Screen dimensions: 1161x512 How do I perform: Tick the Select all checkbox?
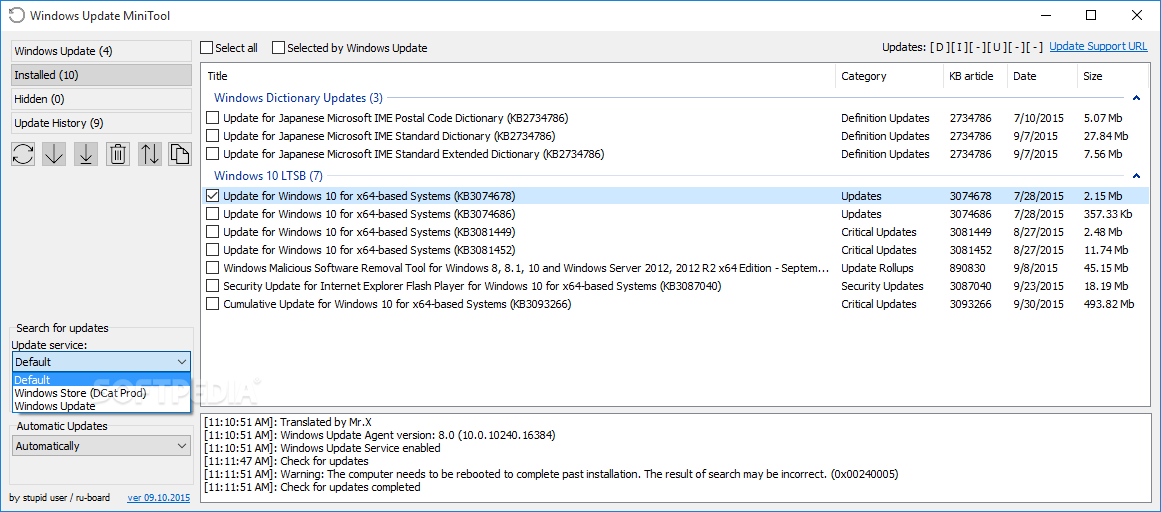207,47
